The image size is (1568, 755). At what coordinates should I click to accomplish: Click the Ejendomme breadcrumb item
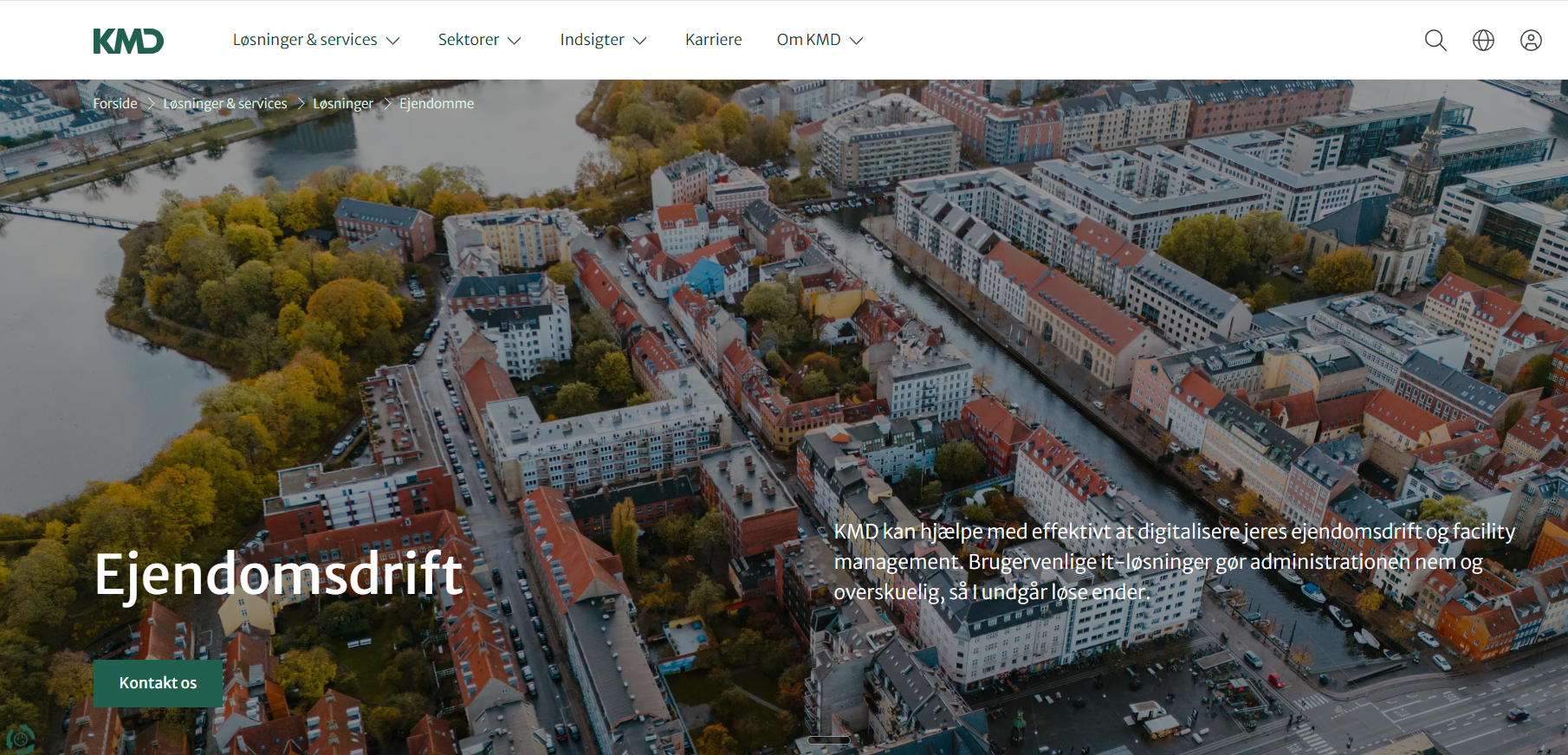[437, 103]
